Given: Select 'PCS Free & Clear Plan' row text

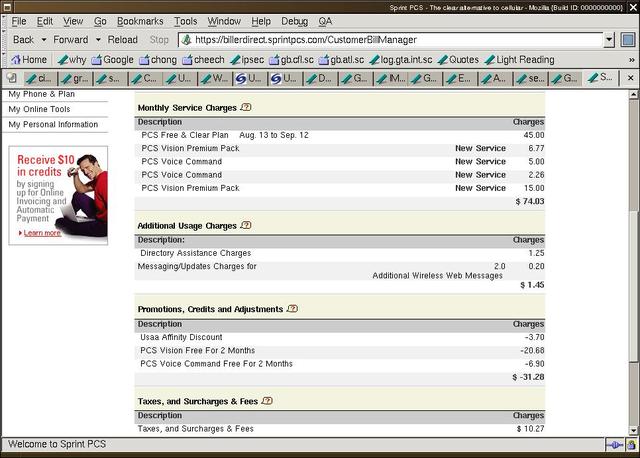Looking at the screenshot, I should [185, 135].
